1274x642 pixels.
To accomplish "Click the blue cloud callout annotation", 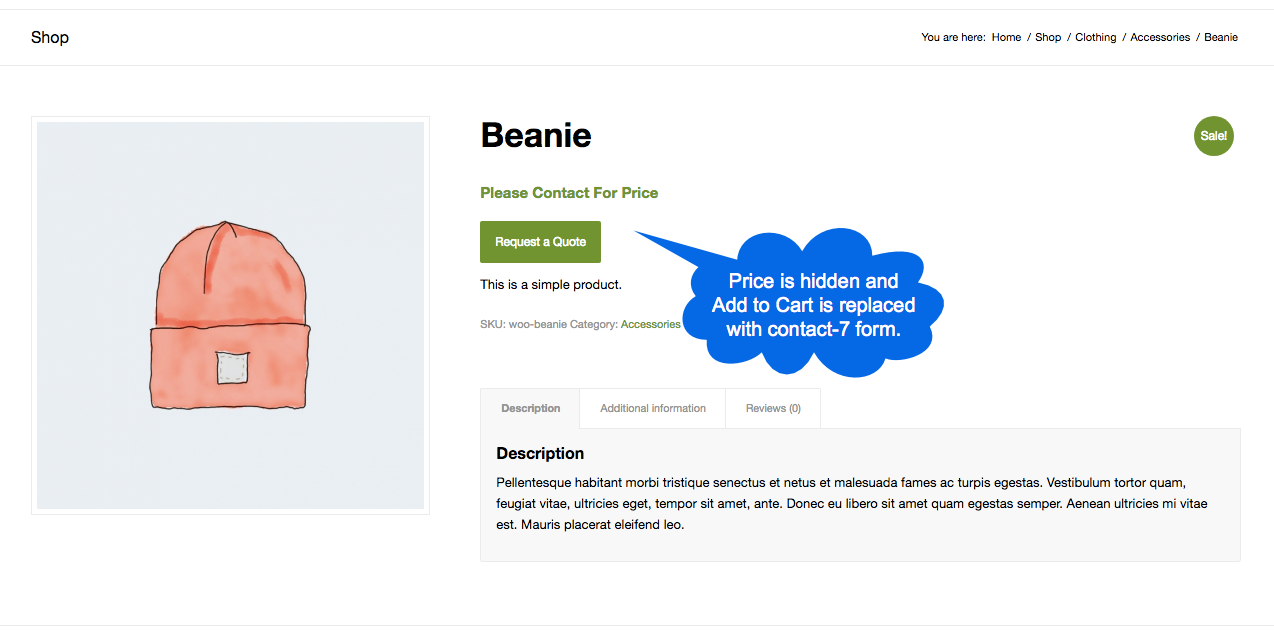I will tap(814, 304).
